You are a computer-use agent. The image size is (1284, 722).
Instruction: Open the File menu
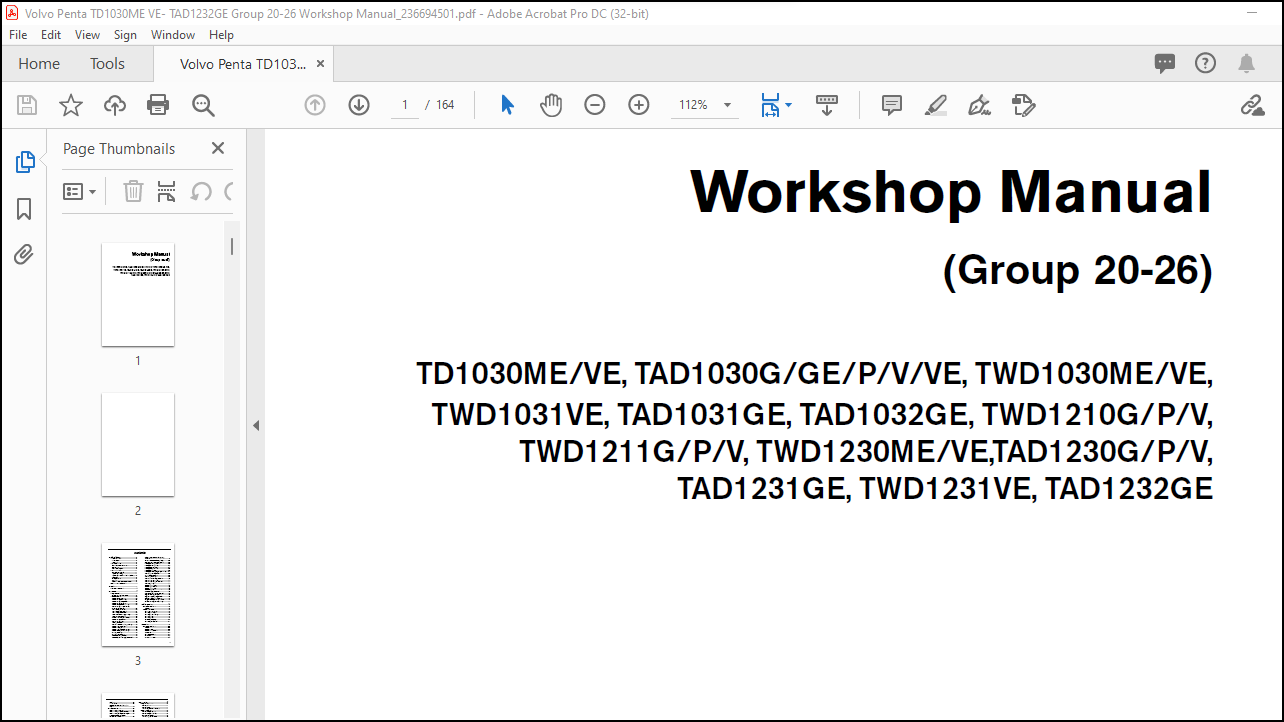click(x=18, y=34)
